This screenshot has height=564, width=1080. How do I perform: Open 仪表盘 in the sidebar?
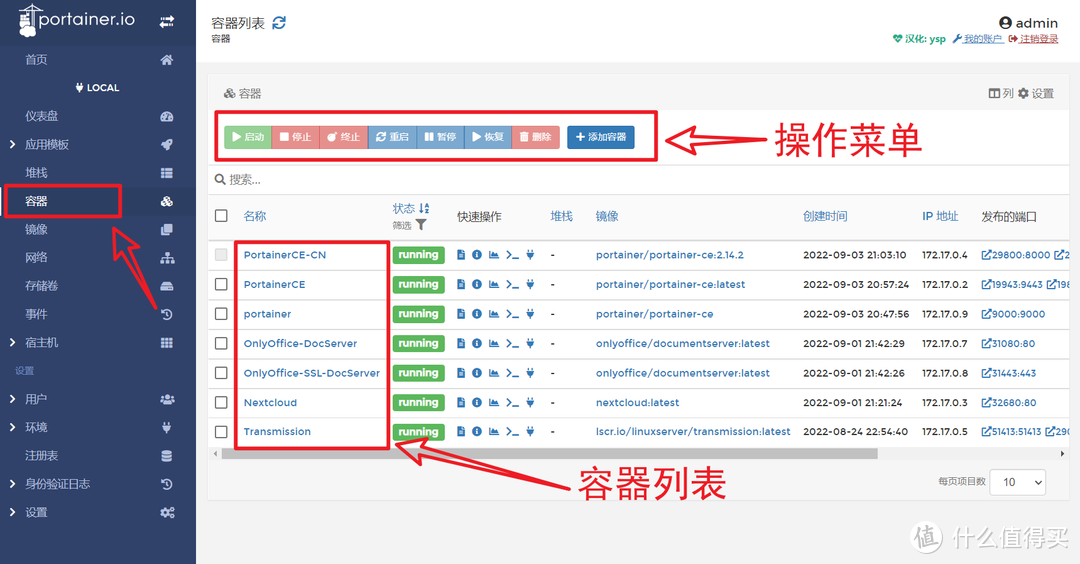42,116
